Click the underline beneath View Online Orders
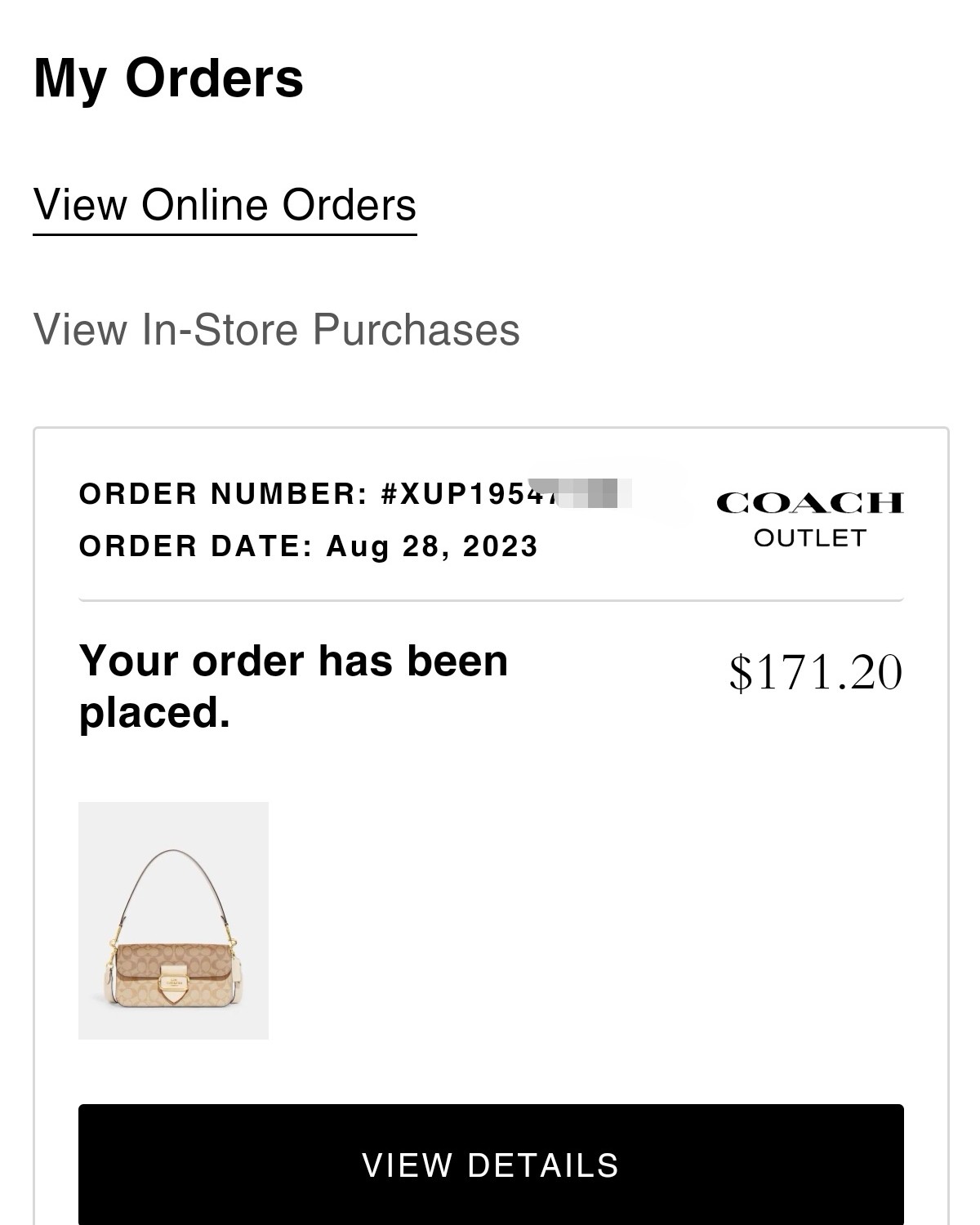 tap(225, 234)
